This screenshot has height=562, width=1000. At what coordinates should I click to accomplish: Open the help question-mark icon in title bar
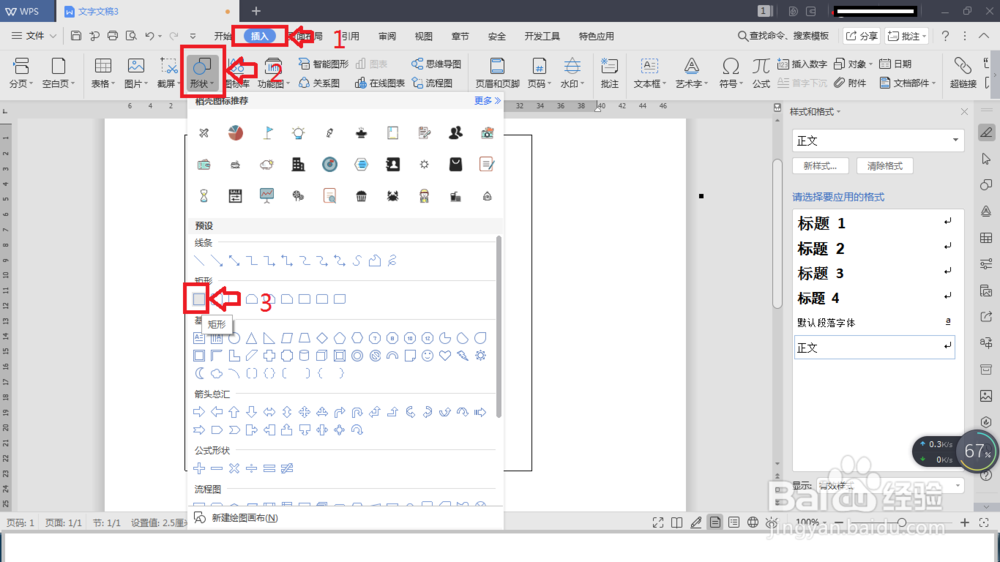point(945,36)
